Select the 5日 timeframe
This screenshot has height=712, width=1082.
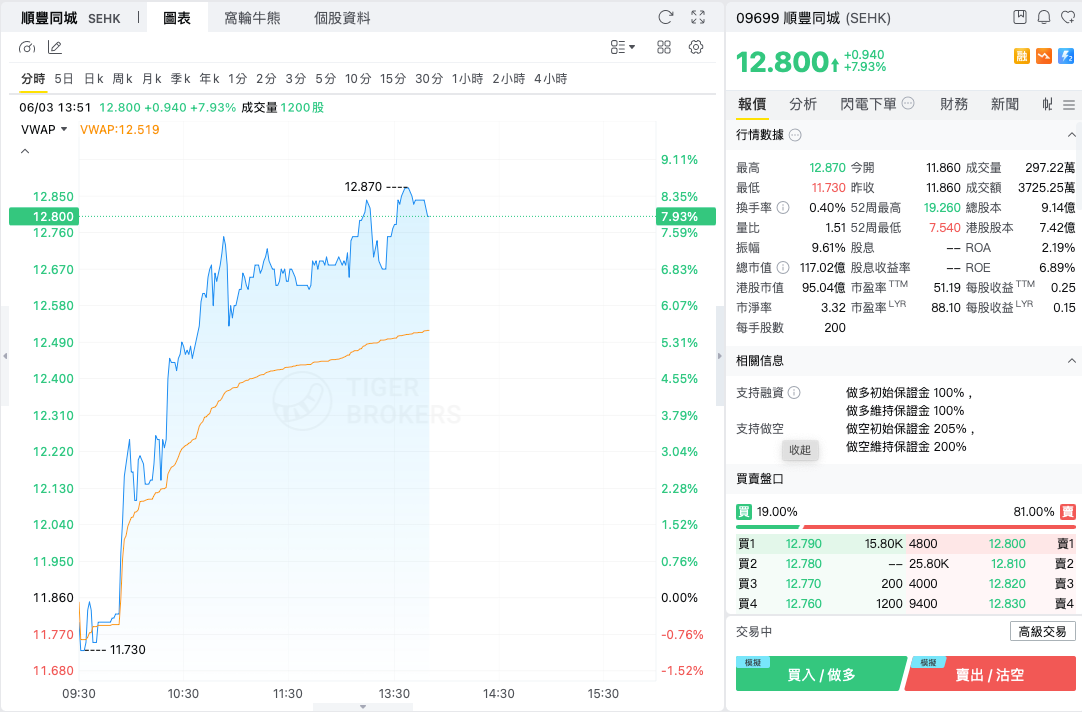click(x=63, y=79)
